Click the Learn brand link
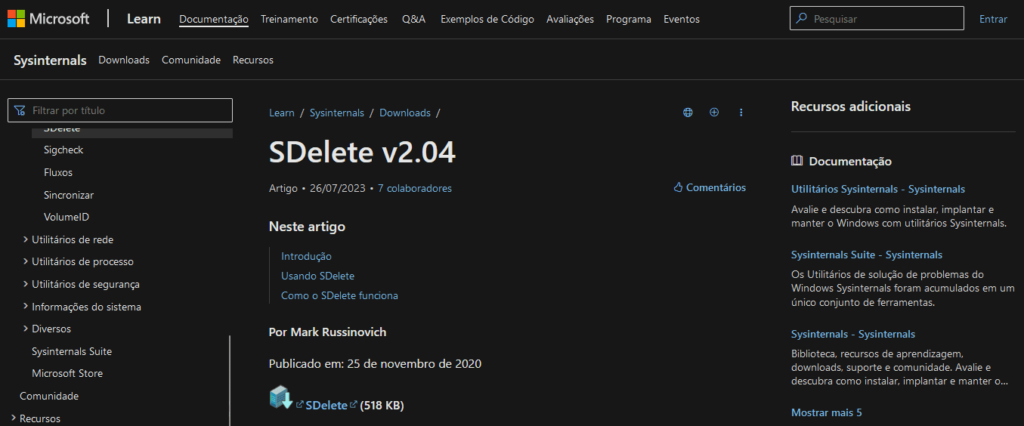Image resolution: width=1024 pixels, height=426 pixels. pos(144,19)
